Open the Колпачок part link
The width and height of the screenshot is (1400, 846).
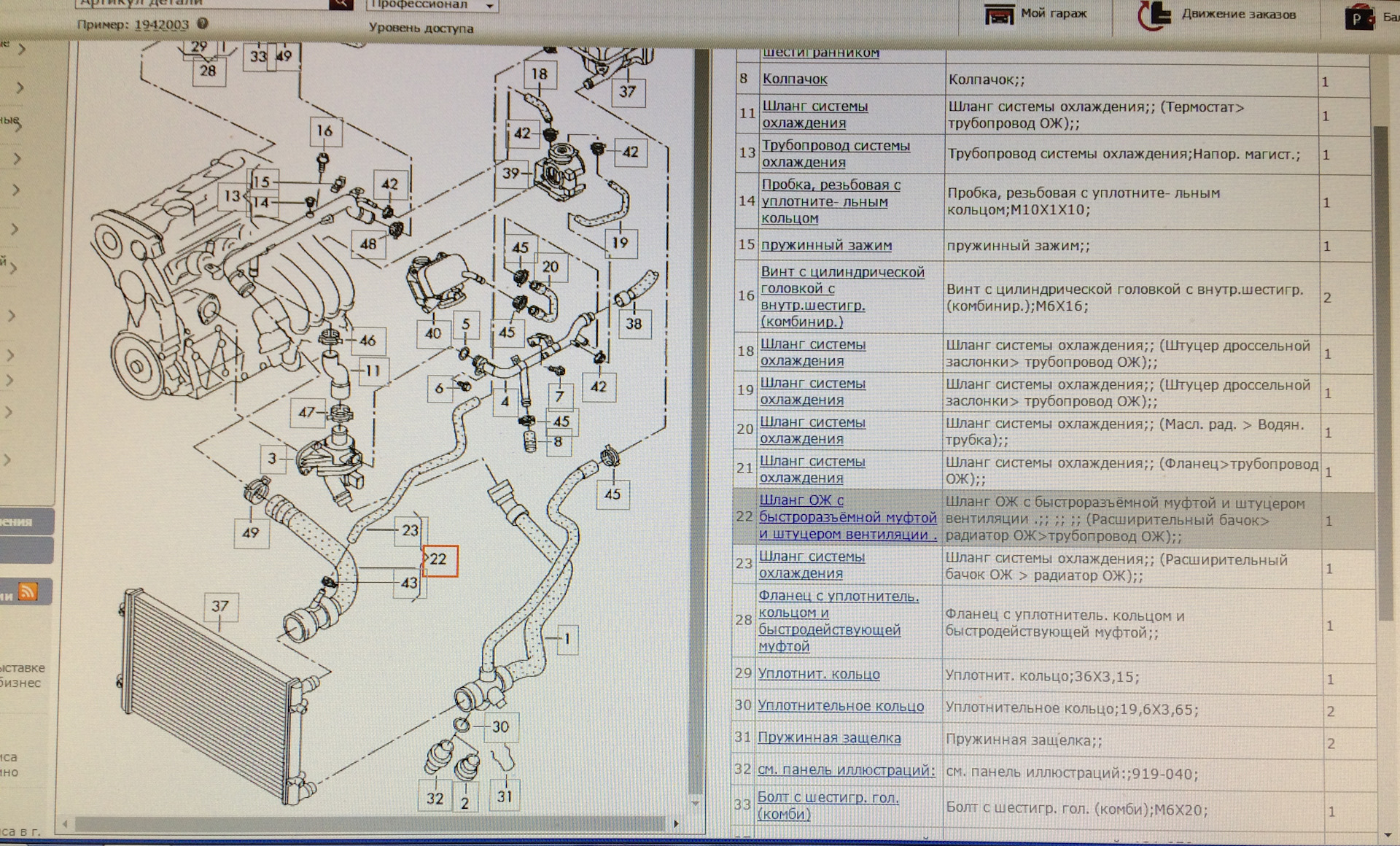coord(794,79)
